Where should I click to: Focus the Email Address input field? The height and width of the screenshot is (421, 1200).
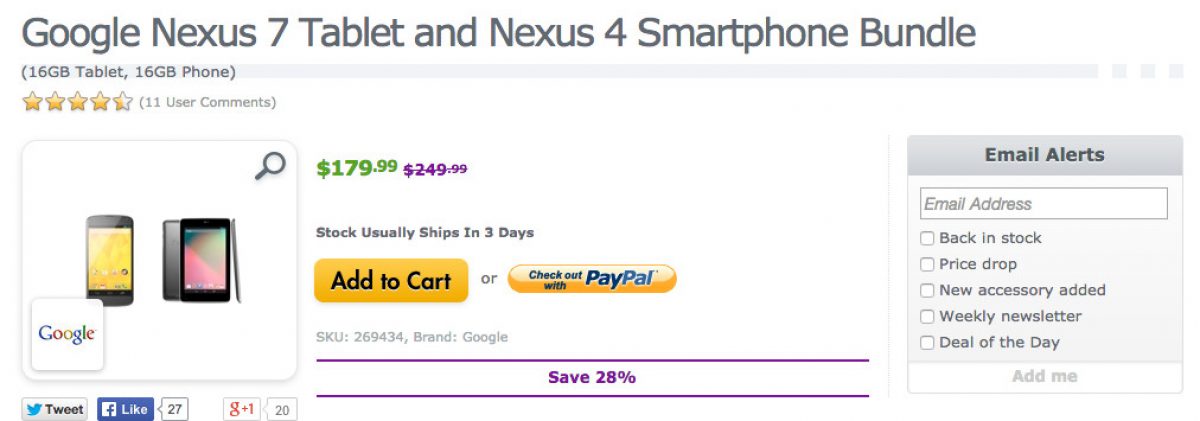tap(1043, 204)
